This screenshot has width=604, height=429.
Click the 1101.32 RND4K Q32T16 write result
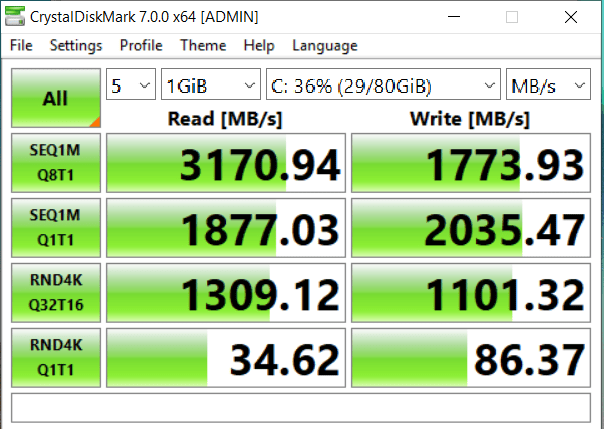click(471, 293)
